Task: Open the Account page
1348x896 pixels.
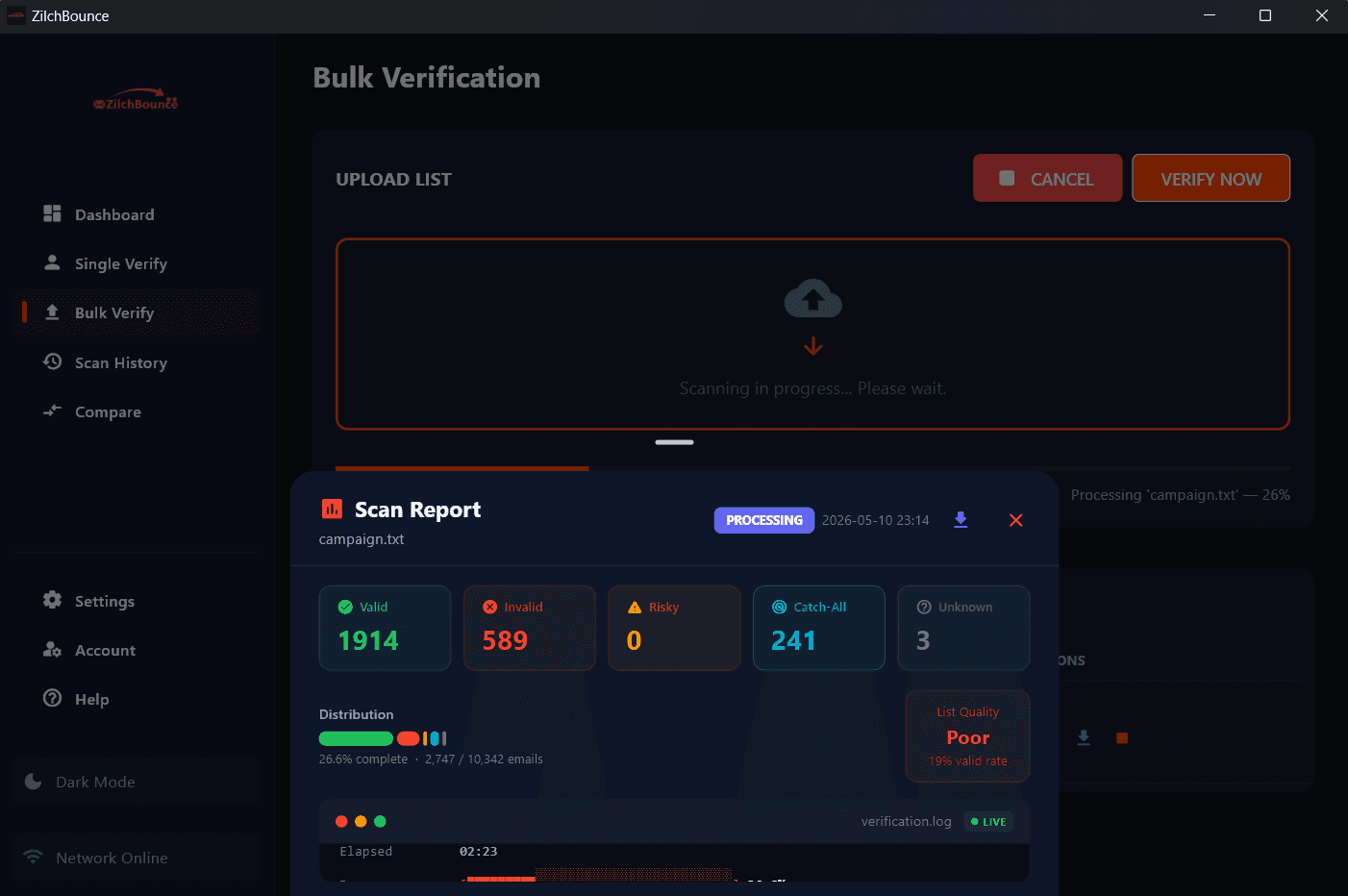Action: 137,650
